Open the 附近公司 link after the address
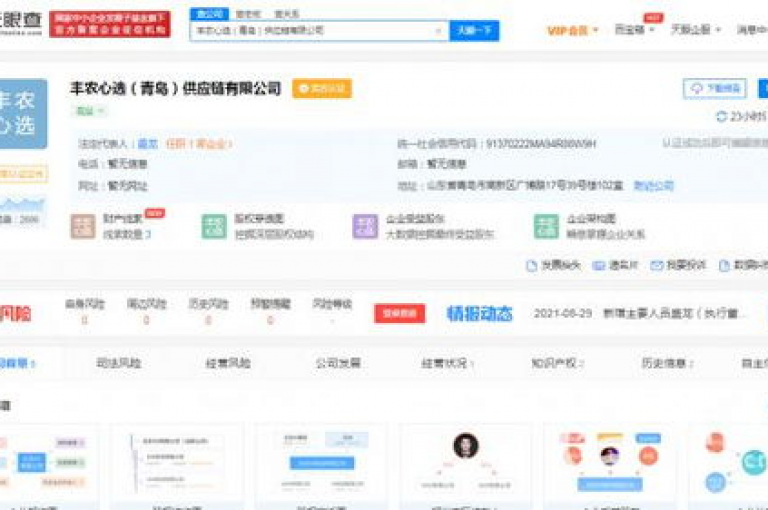The height and width of the screenshot is (510, 768). pos(653,186)
